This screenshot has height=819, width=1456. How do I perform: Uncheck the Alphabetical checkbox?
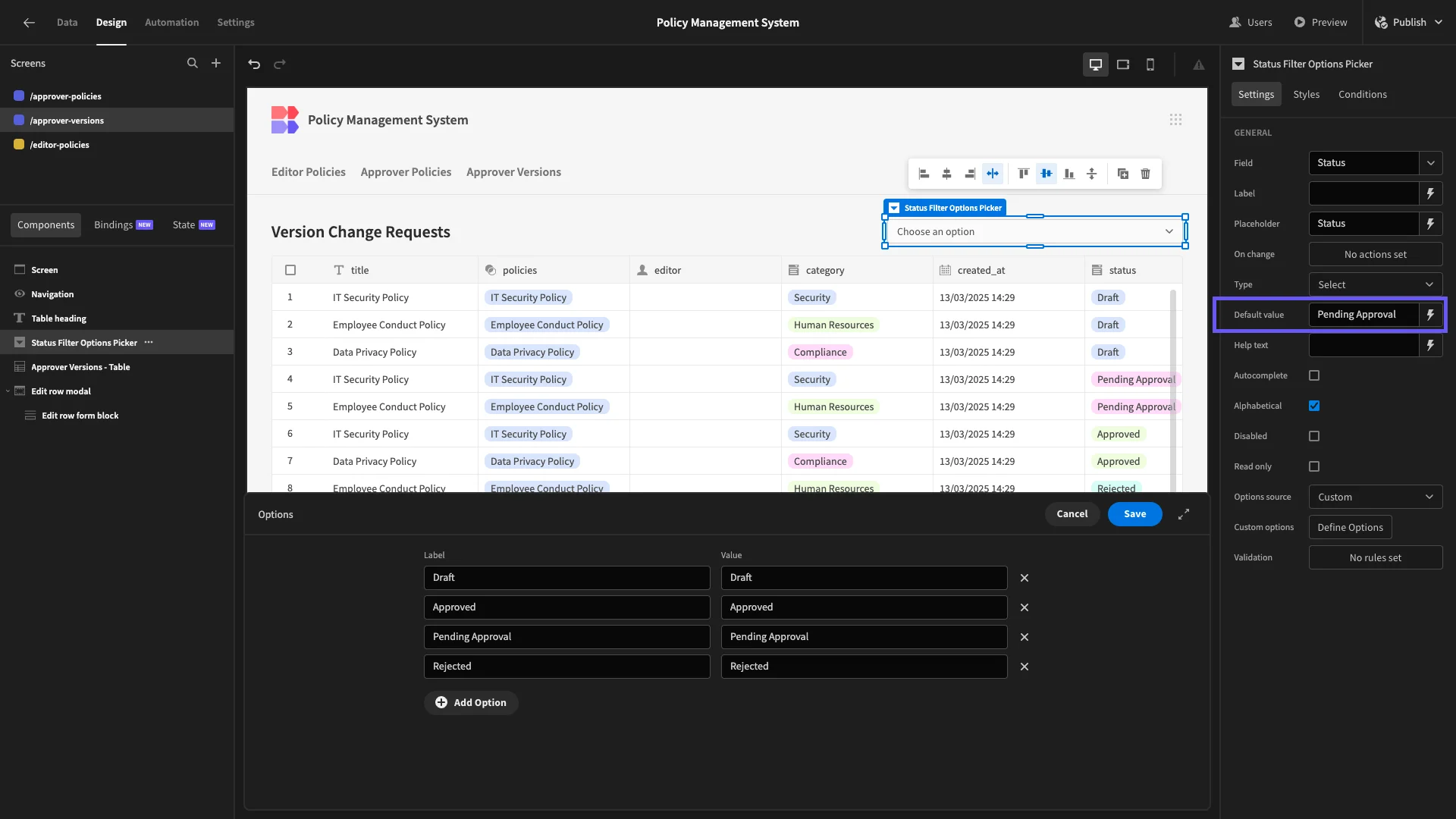tap(1314, 406)
